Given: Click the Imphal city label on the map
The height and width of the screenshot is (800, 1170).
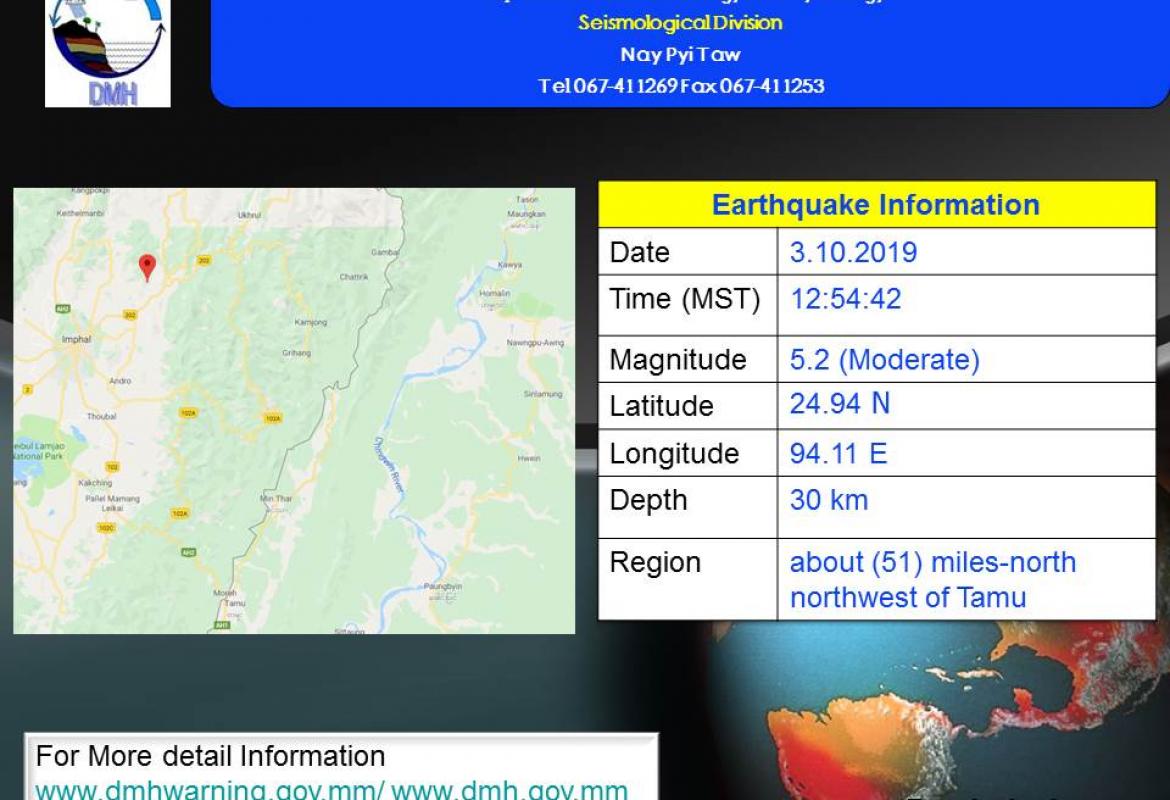Looking at the screenshot, I should tap(76, 340).
